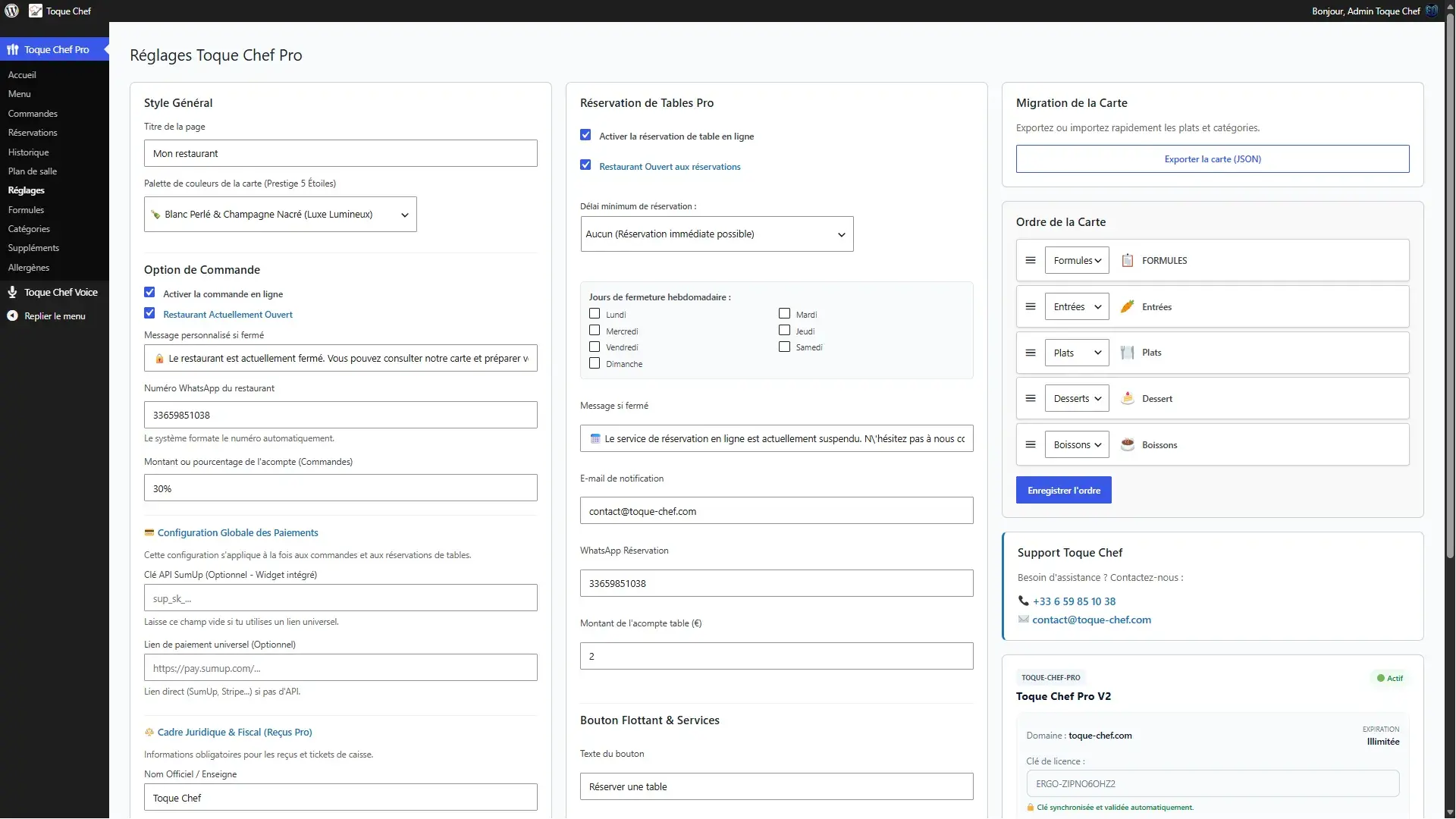Open the Palette de couleurs dropdown
1456x819 pixels.
(281, 215)
